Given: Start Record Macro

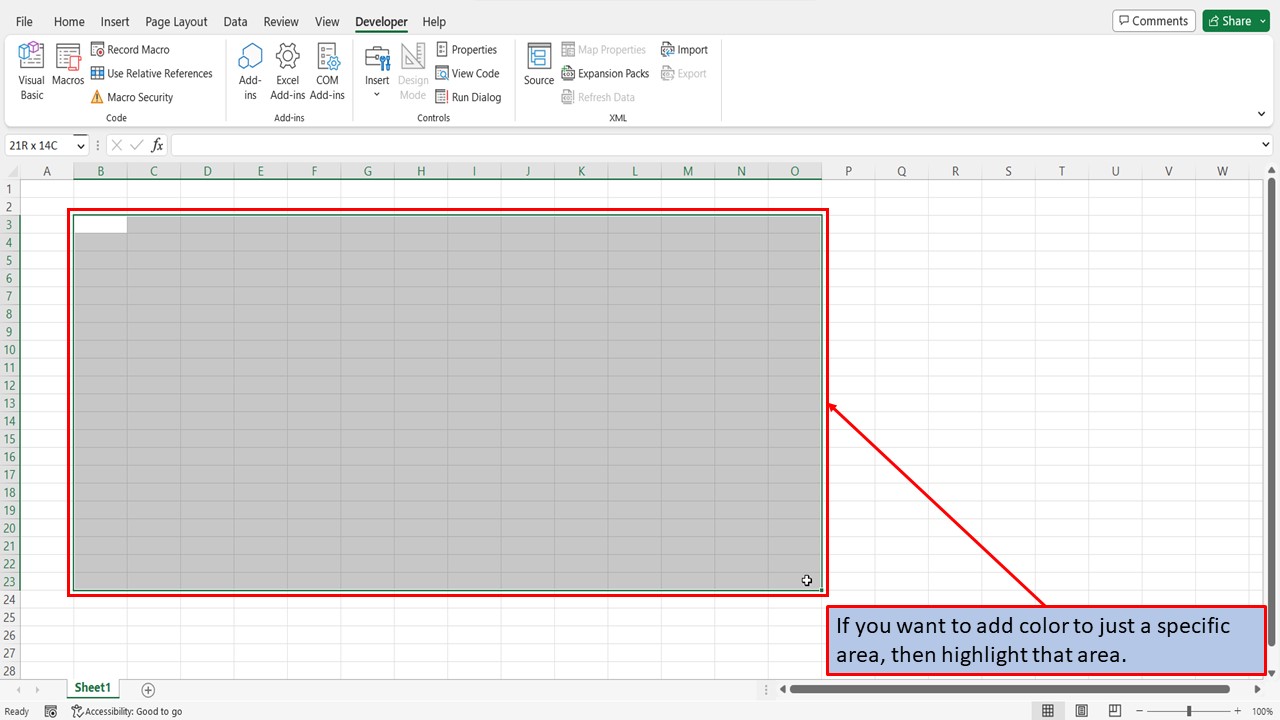Looking at the screenshot, I should (131, 48).
